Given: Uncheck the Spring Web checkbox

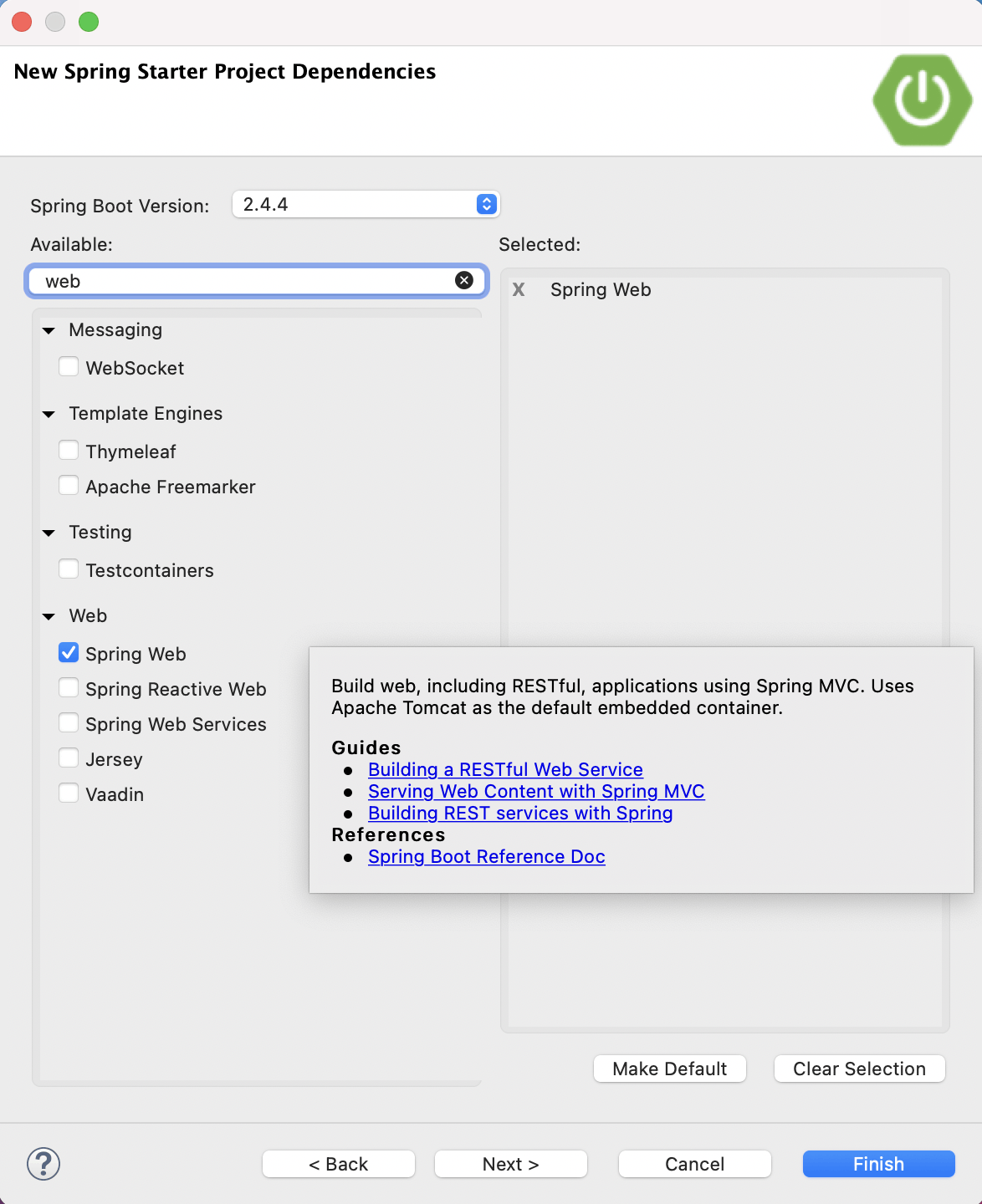Looking at the screenshot, I should click(69, 653).
